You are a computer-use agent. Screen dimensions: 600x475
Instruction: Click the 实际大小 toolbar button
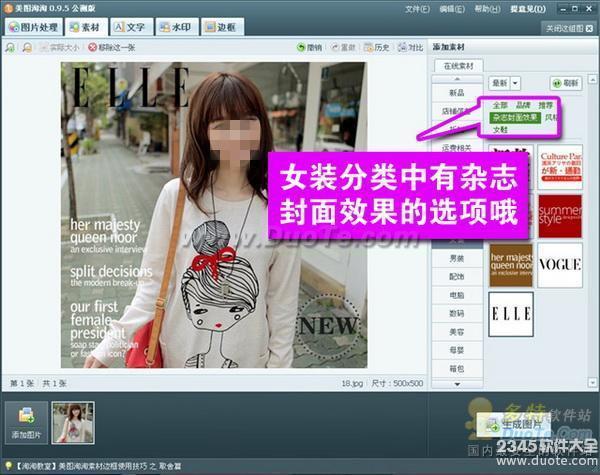point(59,47)
